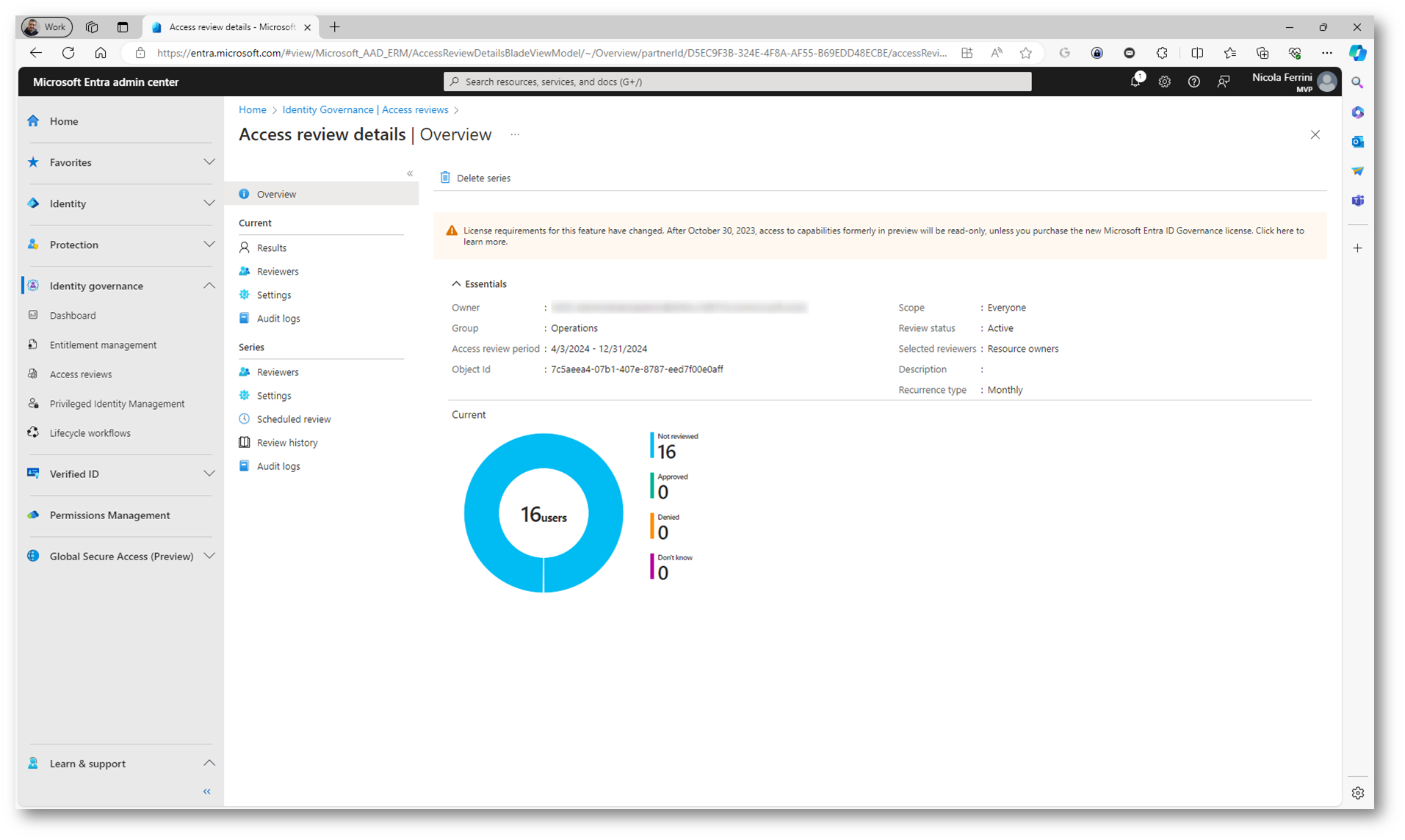The width and height of the screenshot is (1405, 840).
Task: Click the browser address bar URL
Action: coord(552,53)
